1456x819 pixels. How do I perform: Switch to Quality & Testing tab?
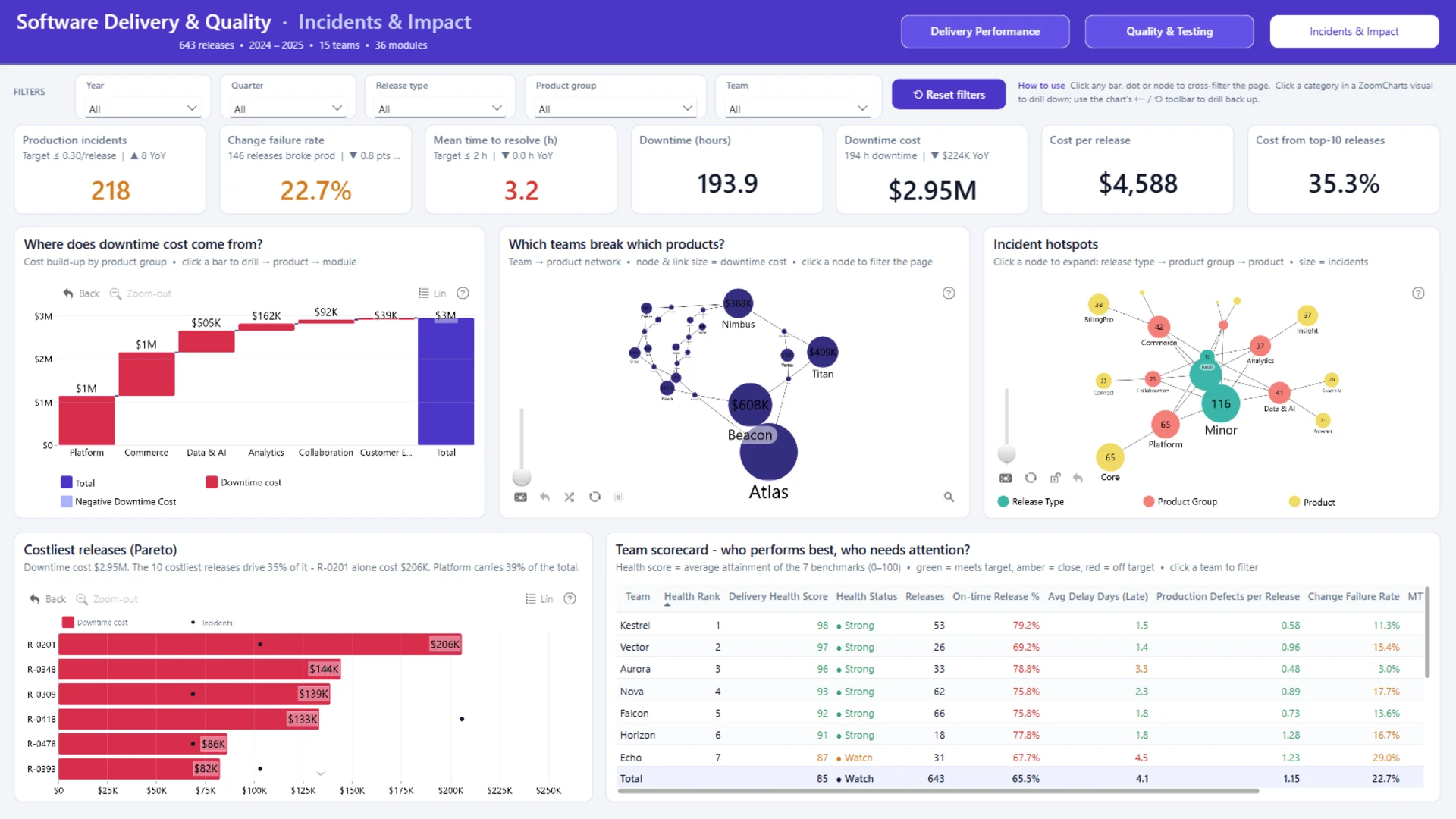tap(1169, 32)
